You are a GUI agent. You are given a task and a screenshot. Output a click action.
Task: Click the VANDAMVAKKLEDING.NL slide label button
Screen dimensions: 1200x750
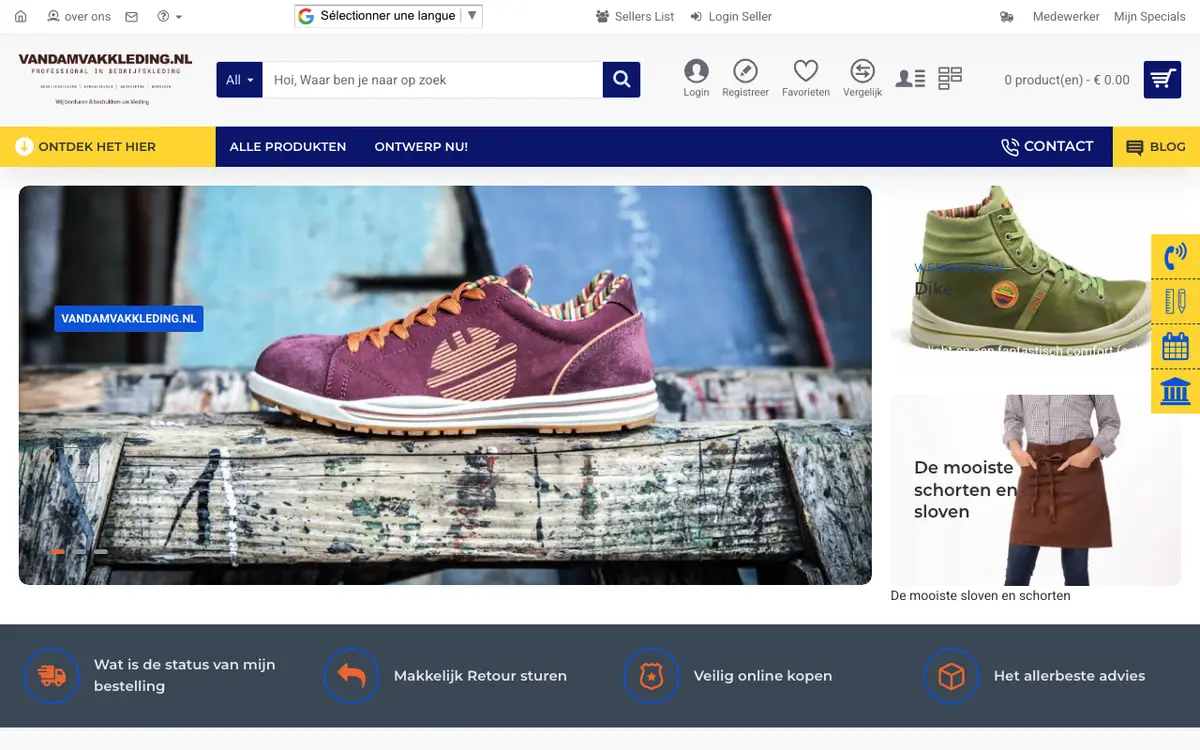[129, 319]
